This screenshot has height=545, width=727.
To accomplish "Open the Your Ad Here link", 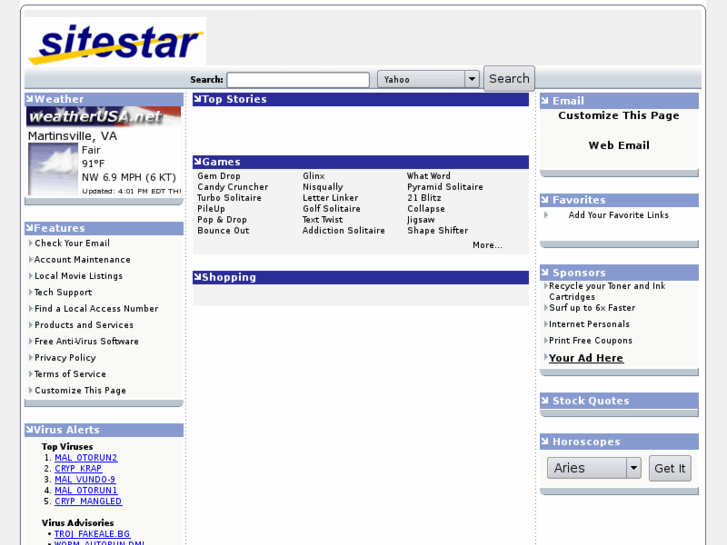I will [586, 358].
